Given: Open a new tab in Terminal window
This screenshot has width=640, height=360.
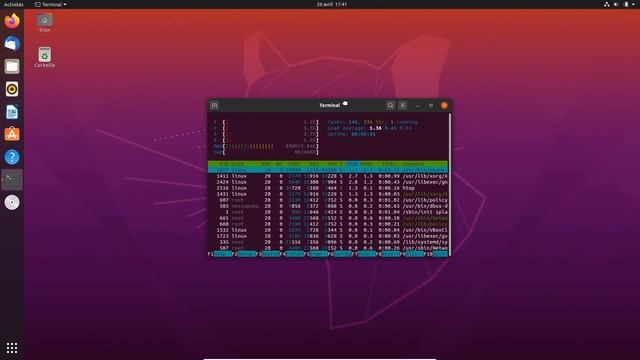Looking at the screenshot, I should (214, 106).
